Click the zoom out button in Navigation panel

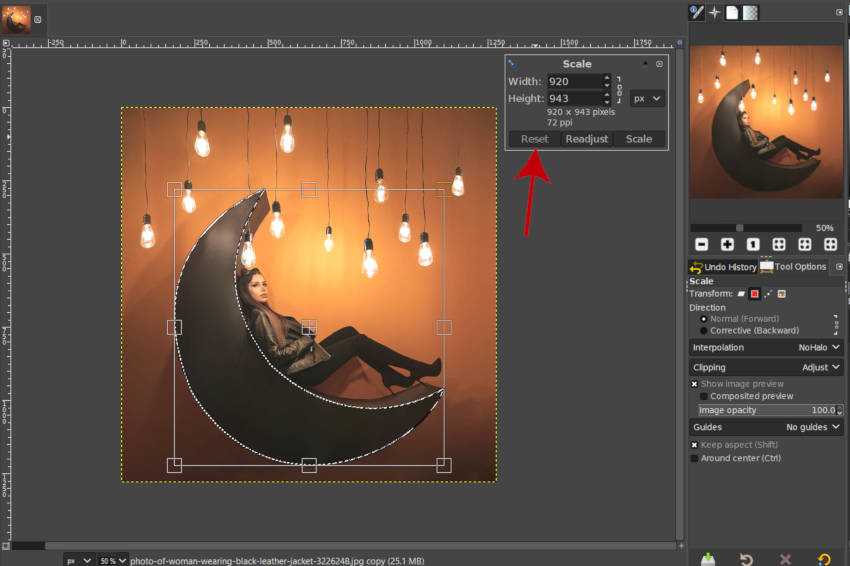[702, 244]
